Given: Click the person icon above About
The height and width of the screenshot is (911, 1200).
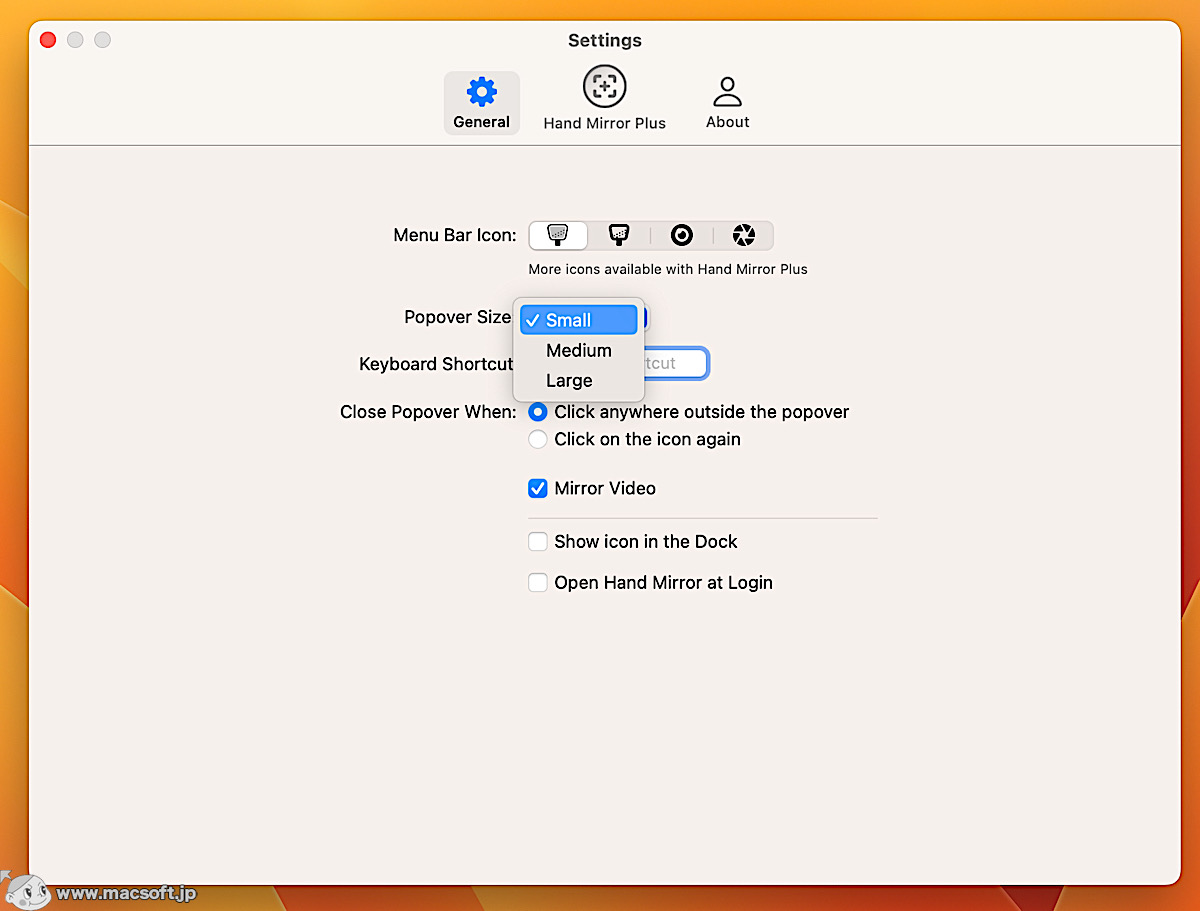Looking at the screenshot, I should point(727,88).
